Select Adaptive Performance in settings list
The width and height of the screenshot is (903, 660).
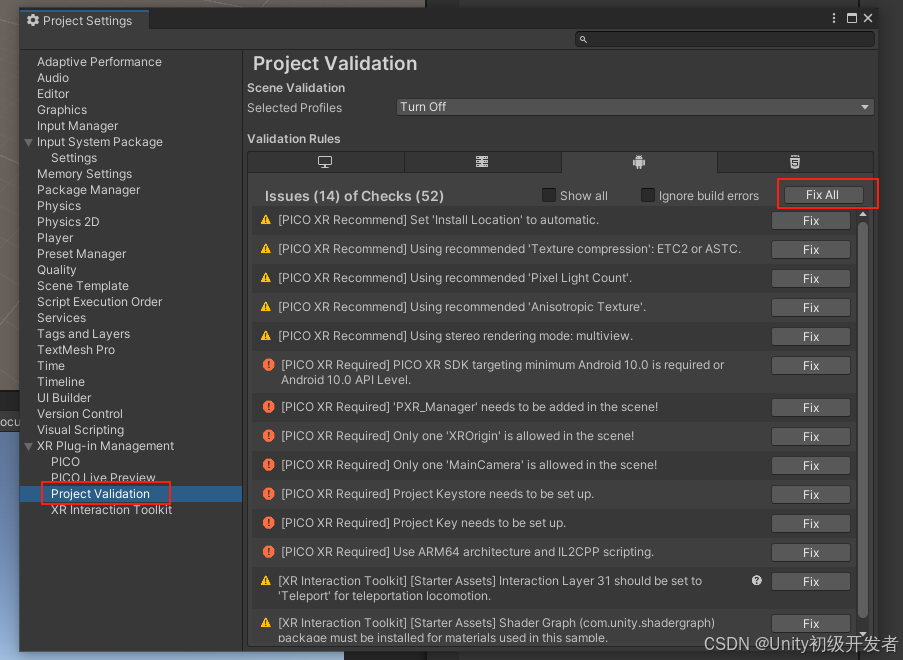tap(99, 62)
